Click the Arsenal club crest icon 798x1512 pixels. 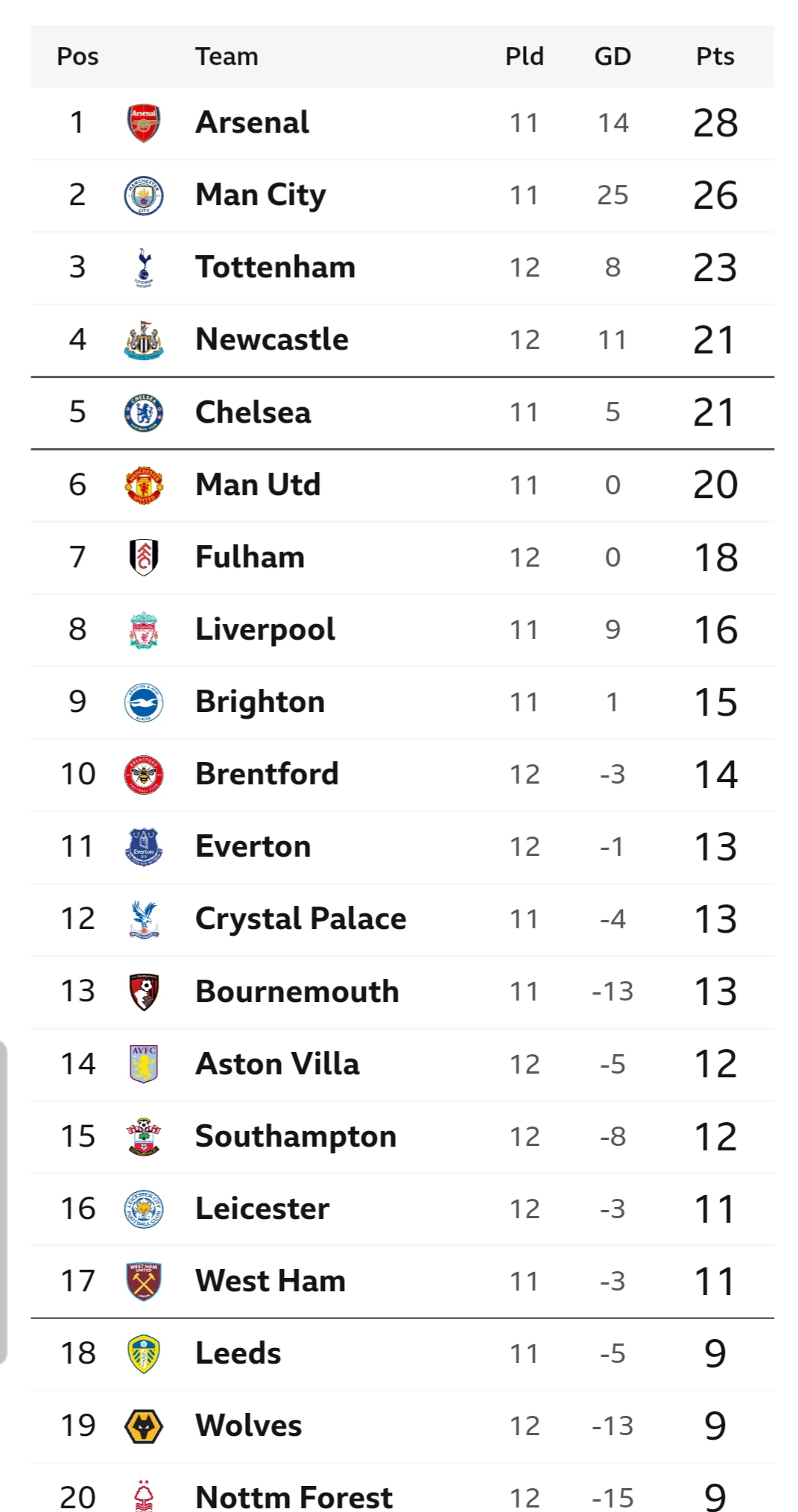pyautogui.click(x=144, y=123)
